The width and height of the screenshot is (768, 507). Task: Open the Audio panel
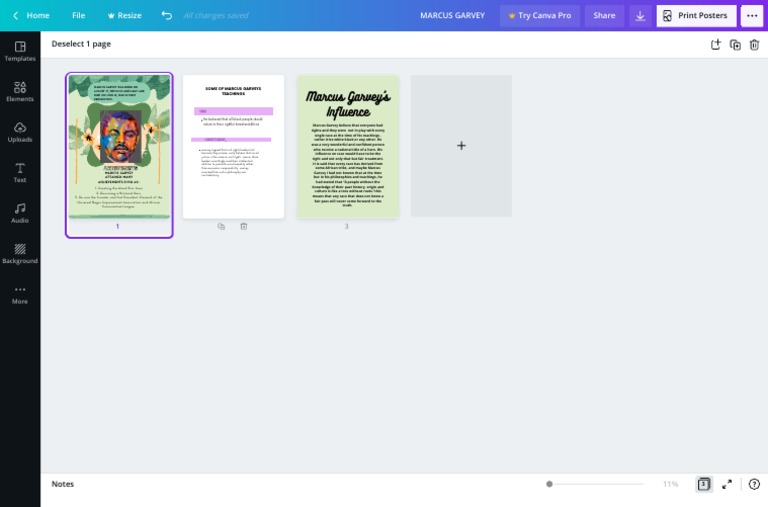coord(20,214)
